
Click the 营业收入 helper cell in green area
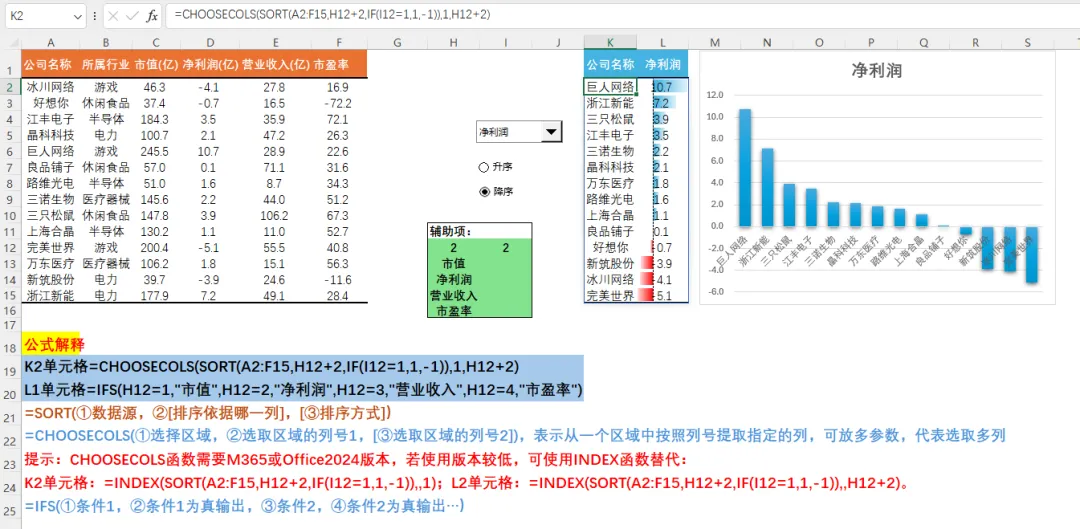[453, 295]
